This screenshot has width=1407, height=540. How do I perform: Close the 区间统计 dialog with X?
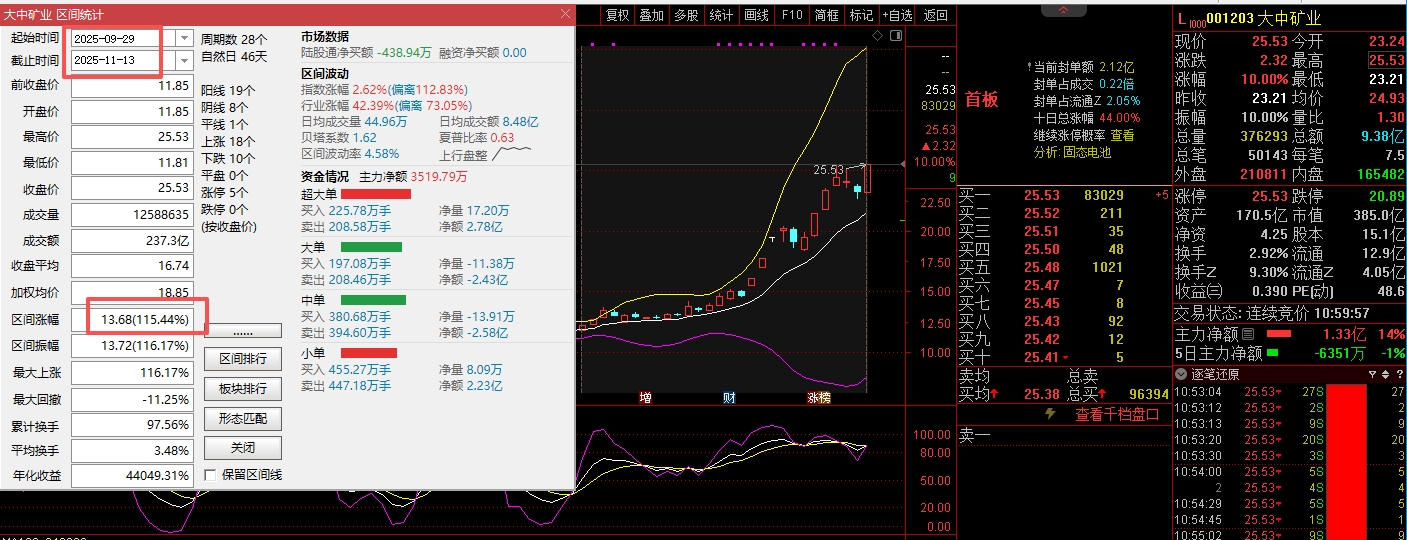click(x=565, y=15)
